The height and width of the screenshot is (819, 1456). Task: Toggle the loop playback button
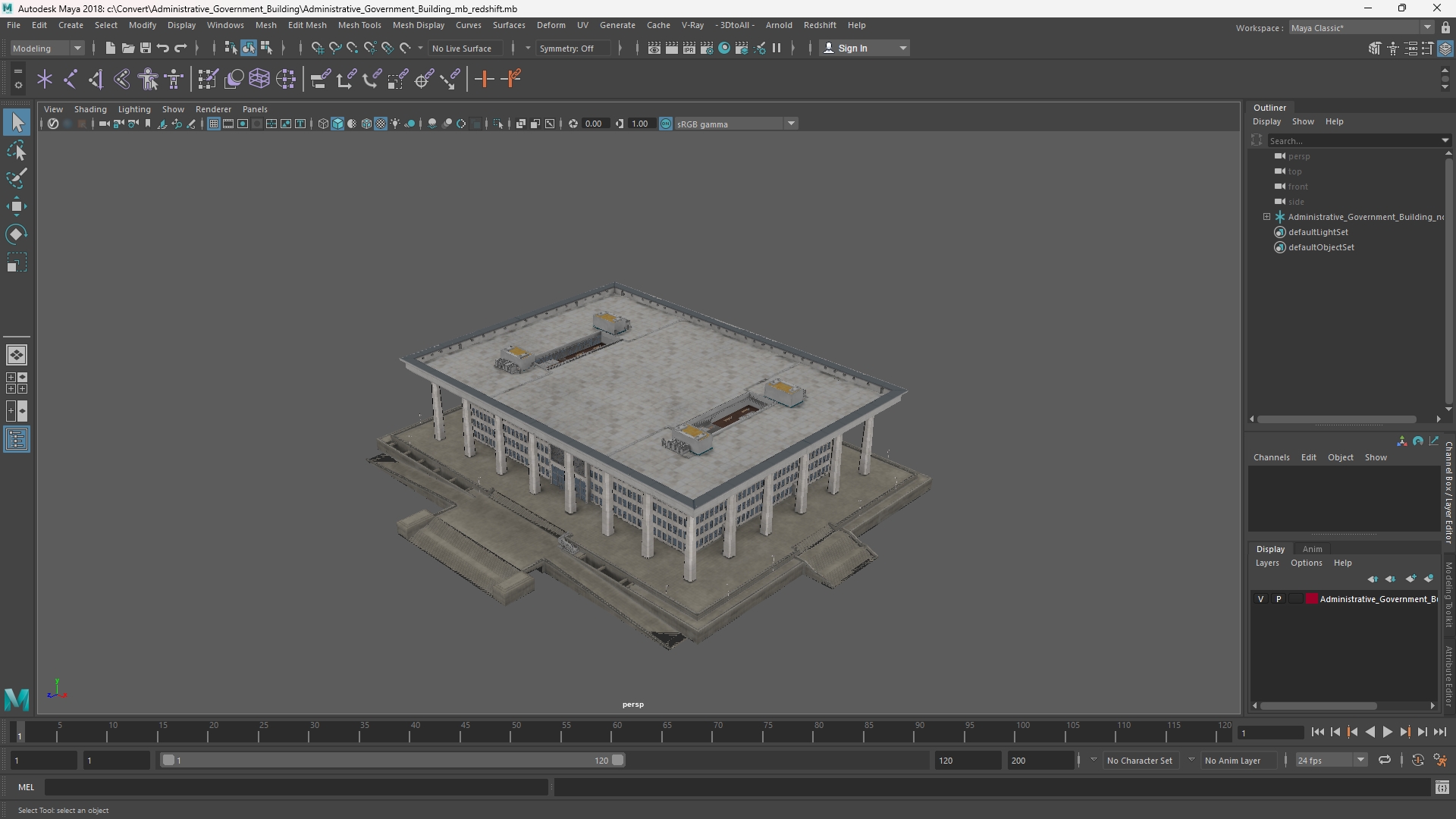coord(1385,760)
